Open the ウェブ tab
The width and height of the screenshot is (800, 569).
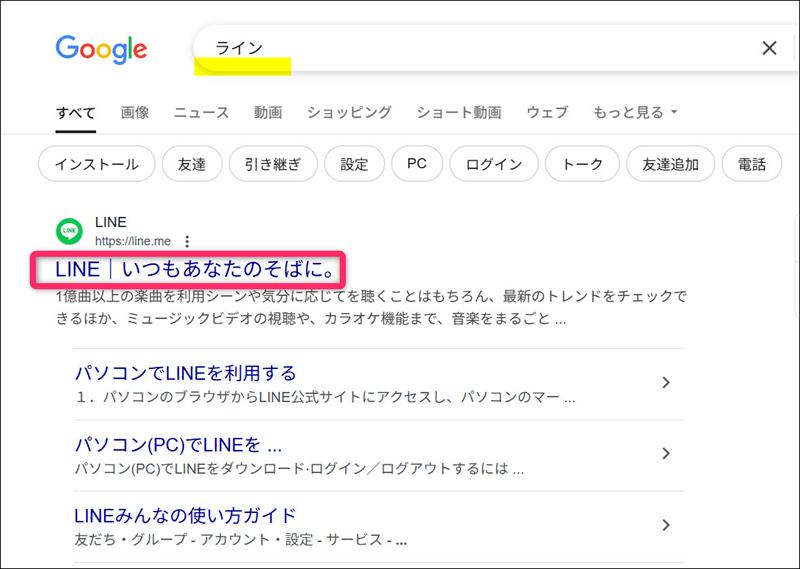click(x=547, y=112)
